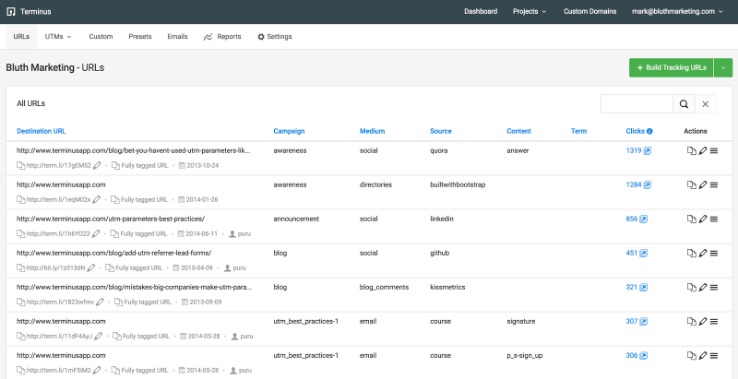Focus the All URLs search field
Screen dimensions: 738x379
(x=636, y=104)
